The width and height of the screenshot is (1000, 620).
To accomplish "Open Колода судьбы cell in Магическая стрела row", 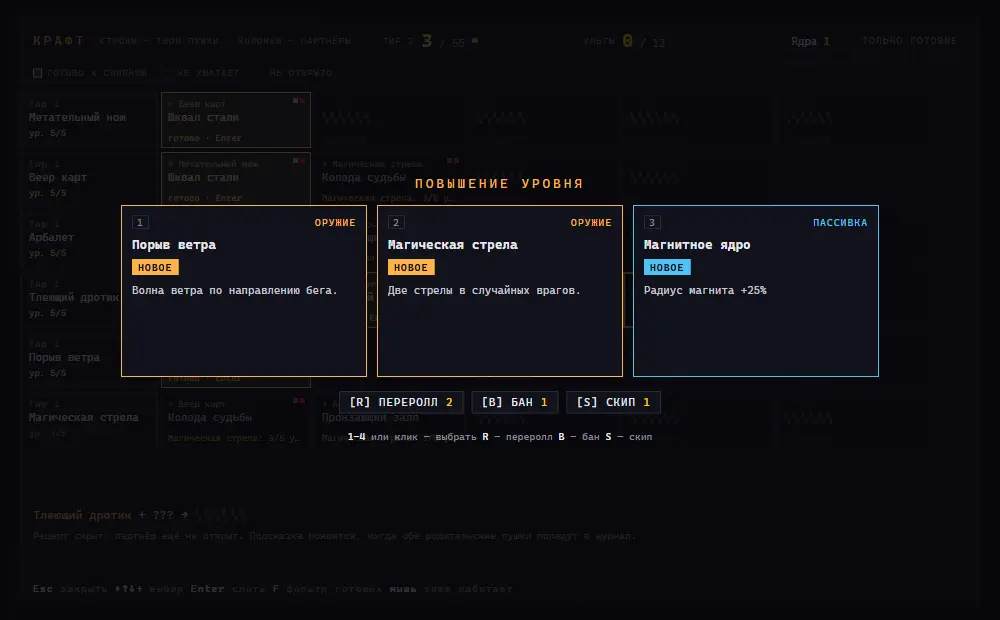I will click(236, 420).
